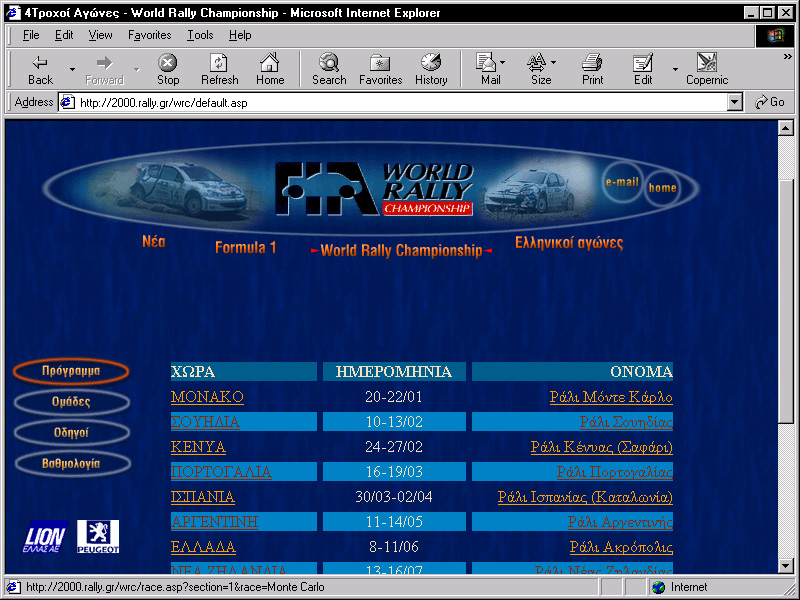
Task: Open the ΠΟΡΤΟΓΑΛΙΑ country link
Action: (221, 472)
